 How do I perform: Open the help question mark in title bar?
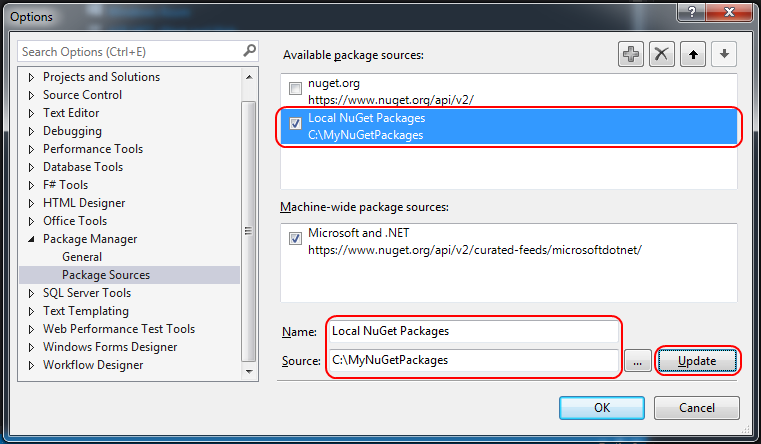click(692, 12)
